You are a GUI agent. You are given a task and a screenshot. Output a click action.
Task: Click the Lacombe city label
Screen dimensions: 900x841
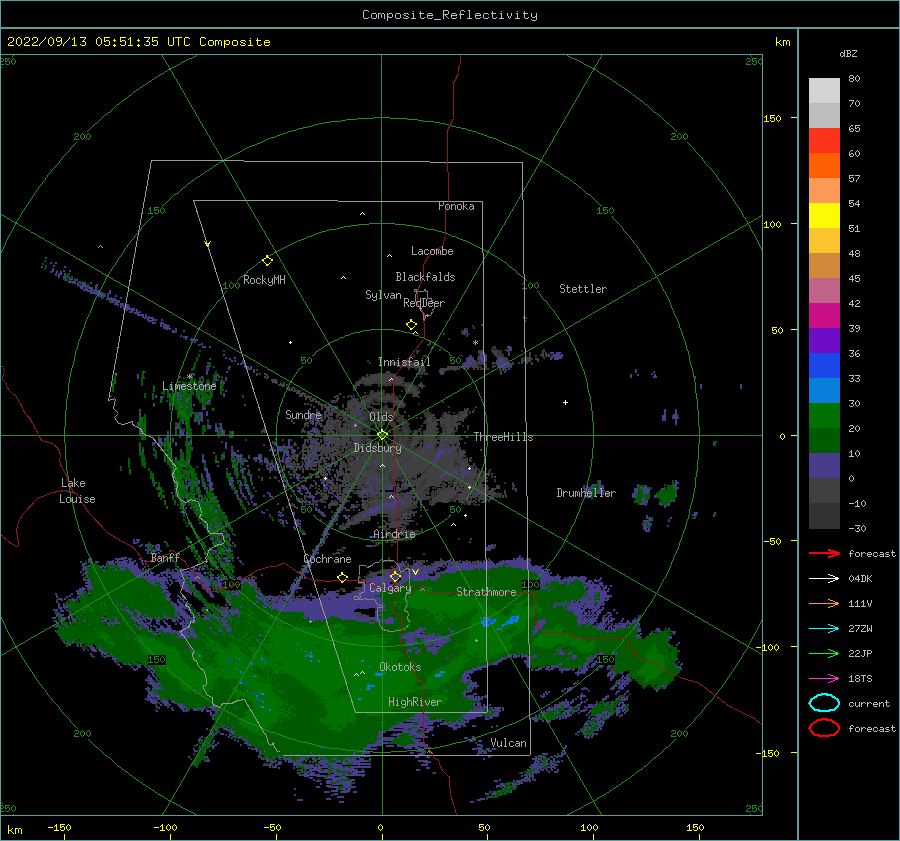[x=432, y=251]
